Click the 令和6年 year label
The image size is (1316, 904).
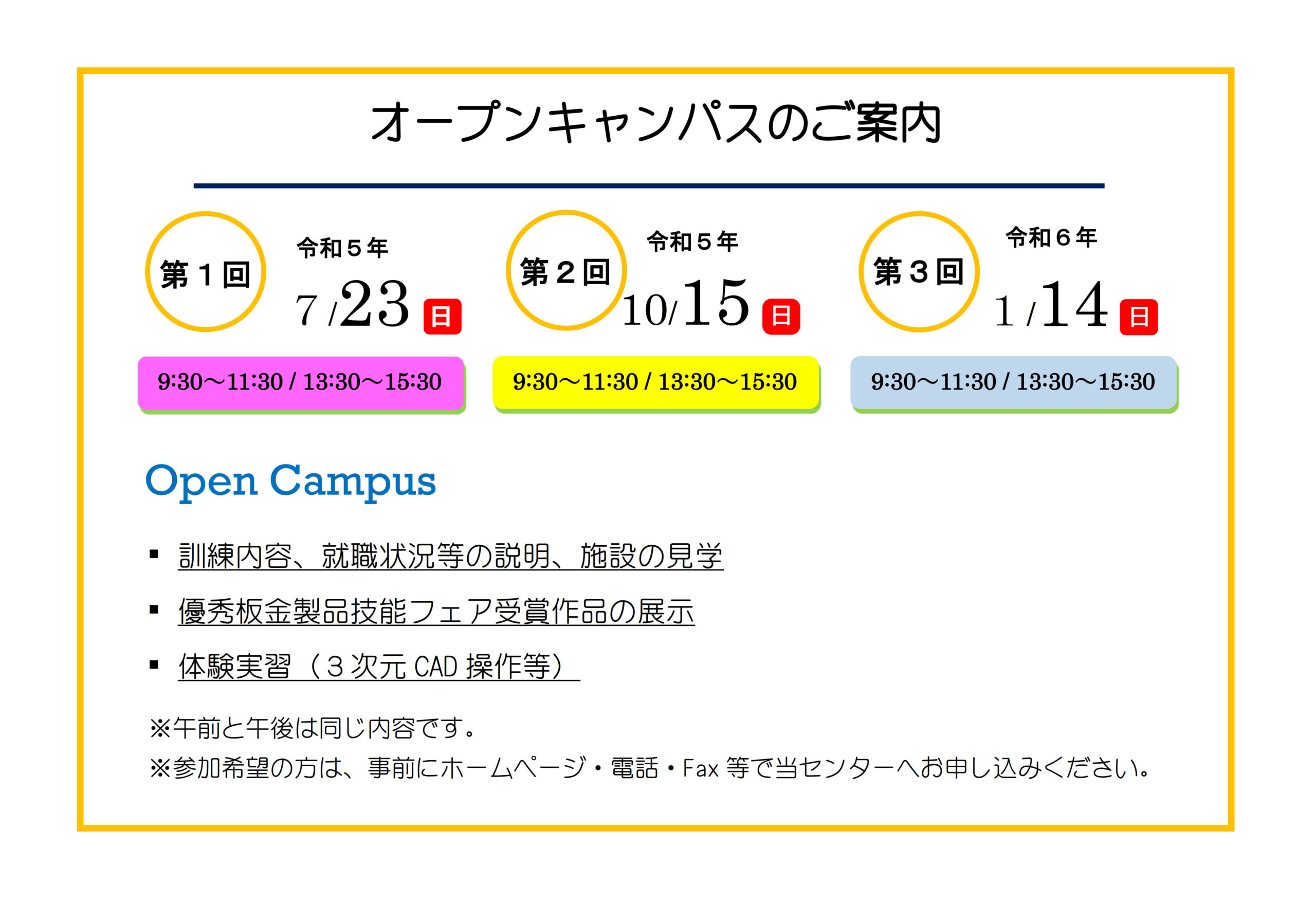coord(1051,237)
